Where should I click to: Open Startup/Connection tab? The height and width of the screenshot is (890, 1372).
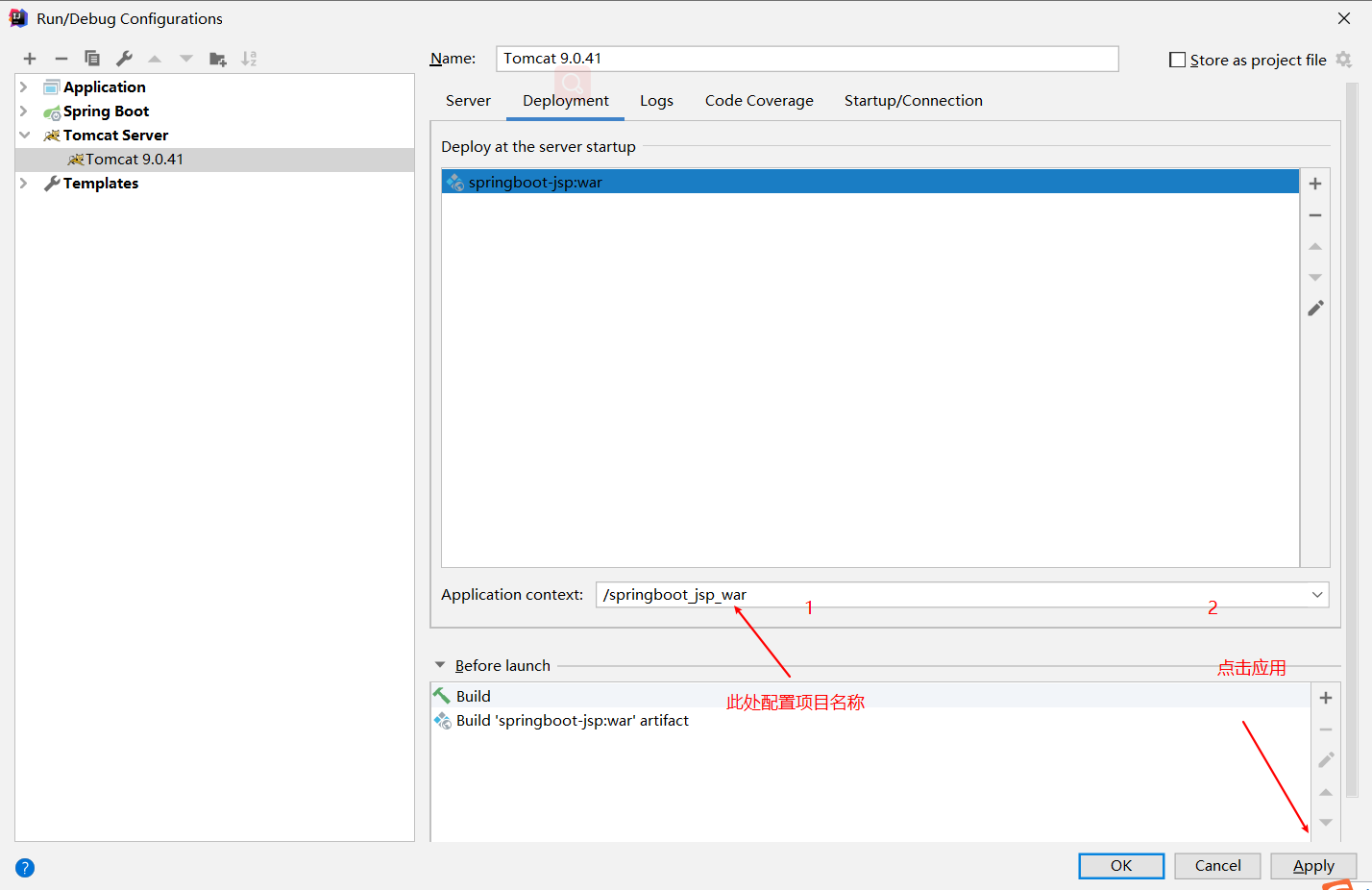pyautogui.click(x=914, y=101)
